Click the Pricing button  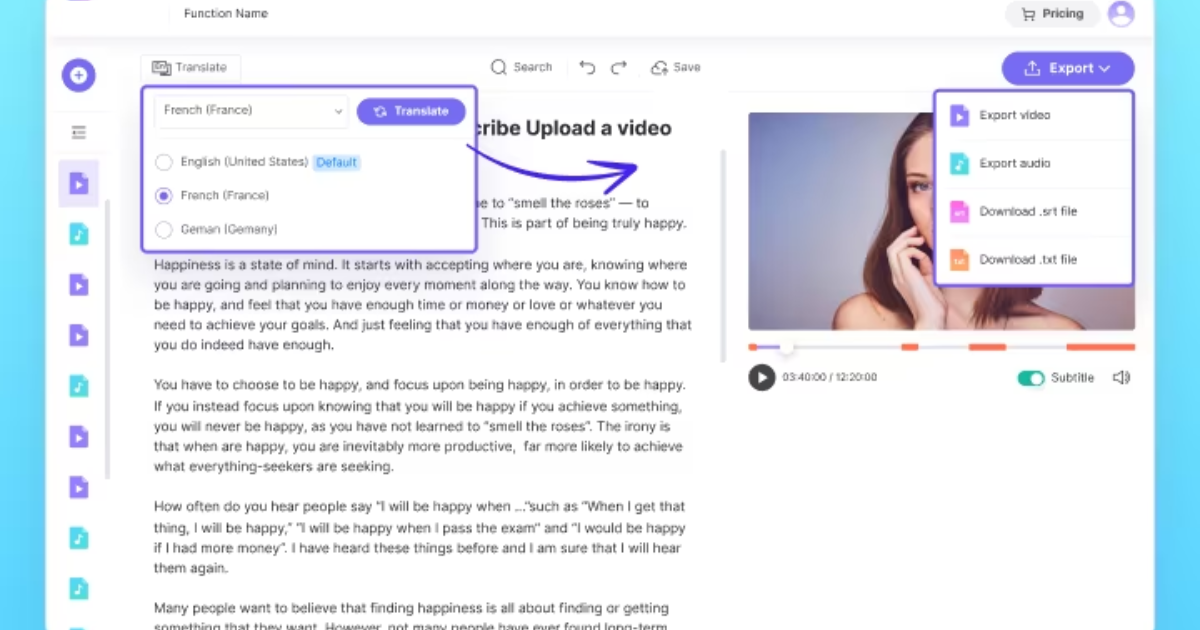click(x=1052, y=14)
